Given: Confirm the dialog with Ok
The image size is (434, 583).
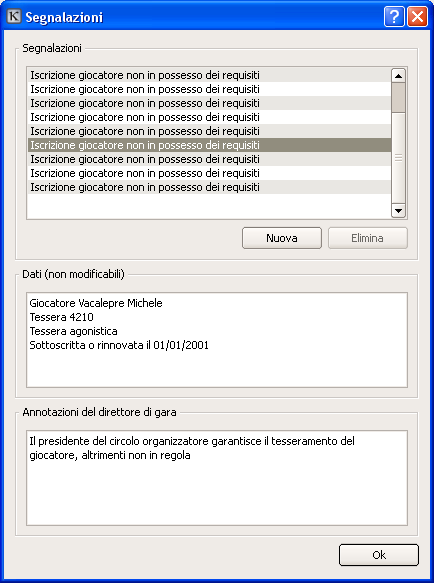Looking at the screenshot, I should [x=379, y=555].
